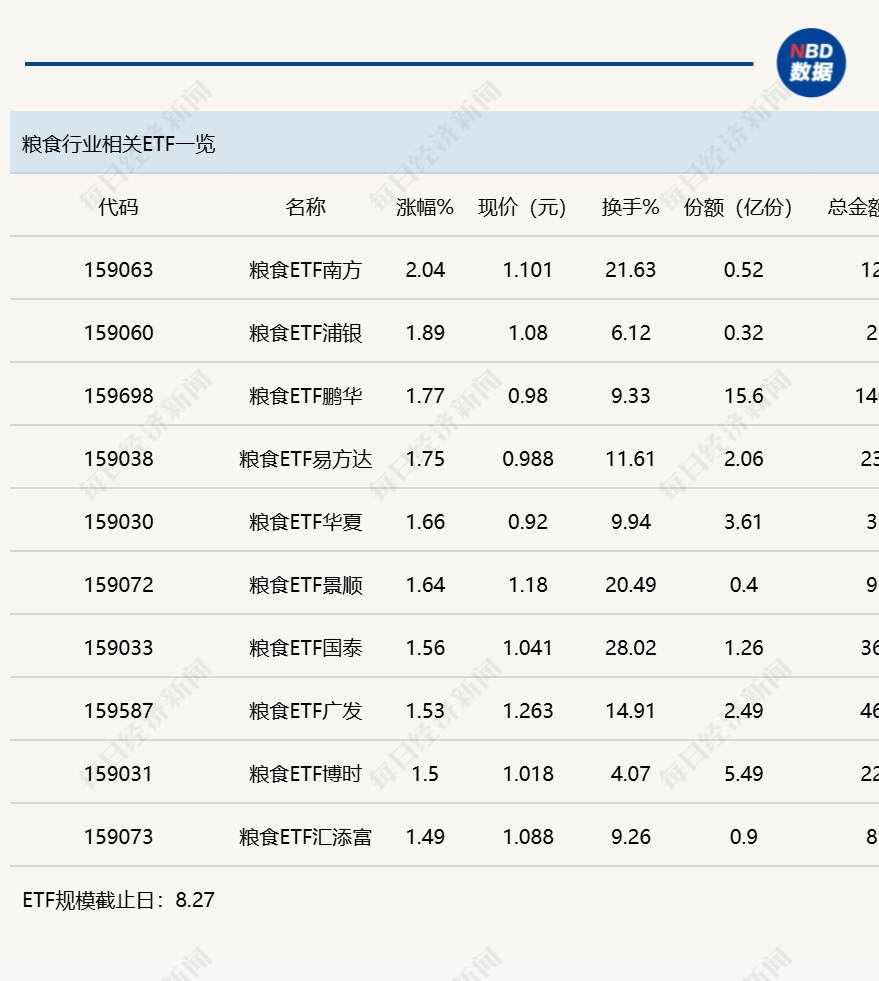Click turnover value 6.12
The image size is (879, 981).
point(631,333)
